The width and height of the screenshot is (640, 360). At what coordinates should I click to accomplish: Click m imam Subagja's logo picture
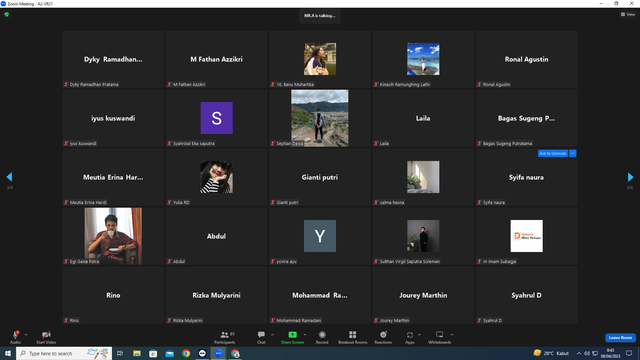527,236
